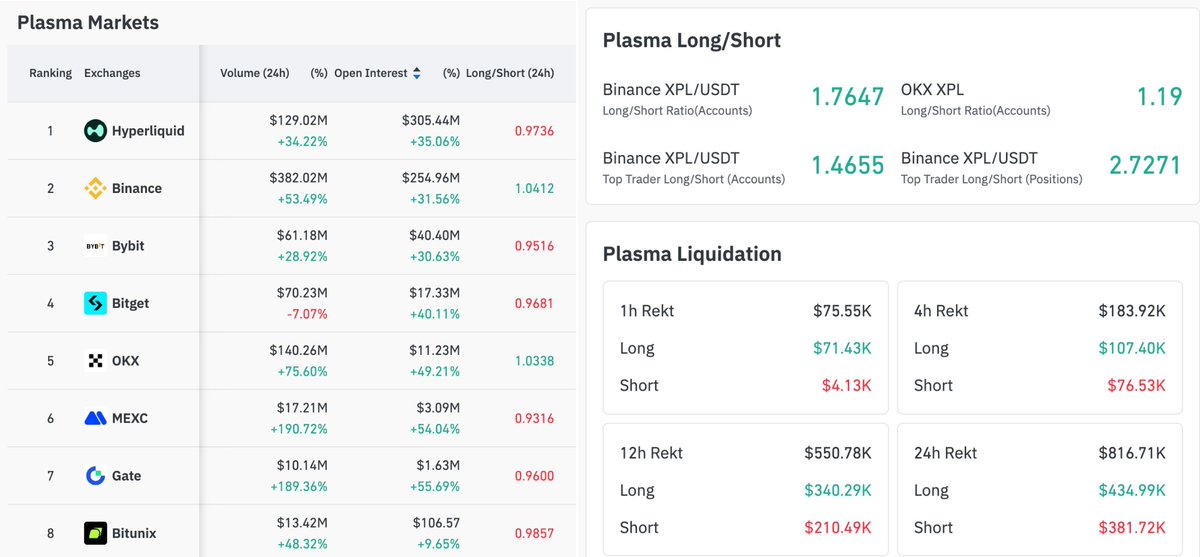Select Binance volume $382.02M
The image size is (1200, 557).
[x=298, y=177]
